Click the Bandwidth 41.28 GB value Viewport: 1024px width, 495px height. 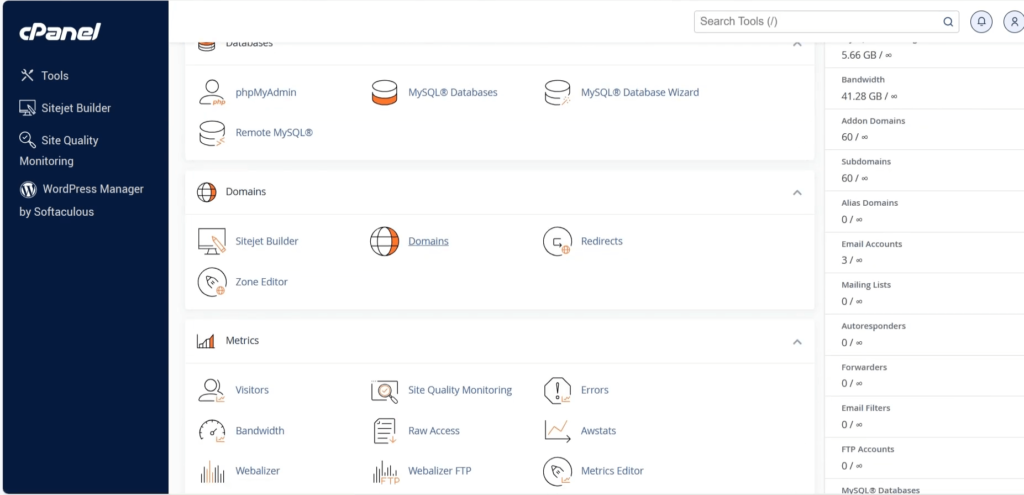tap(869, 97)
